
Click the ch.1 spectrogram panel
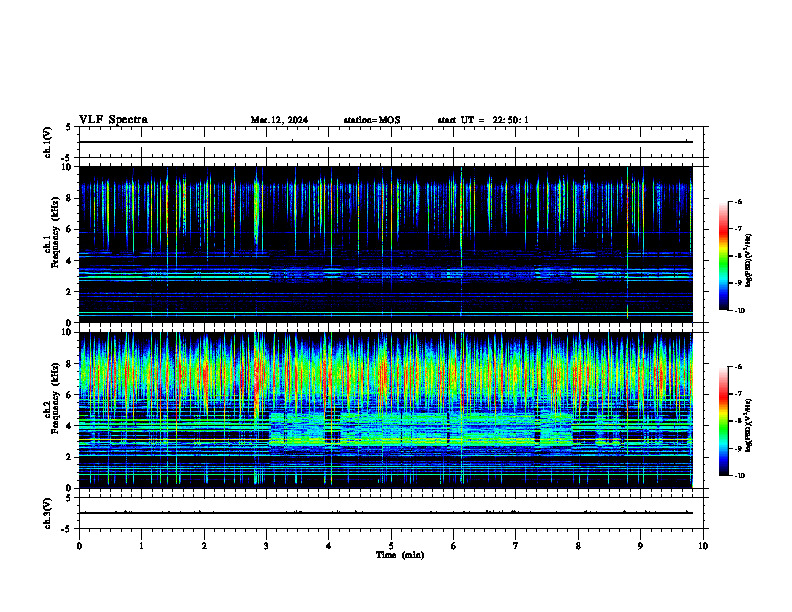pyautogui.click(x=385, y=244)
